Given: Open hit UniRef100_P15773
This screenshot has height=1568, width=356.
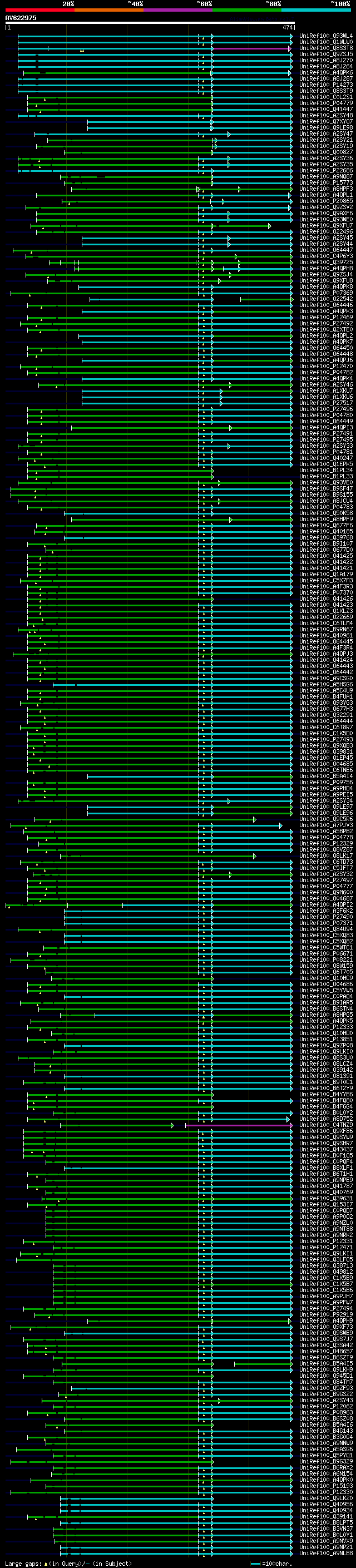Looking at the screenshot, I should pos(326,182).
